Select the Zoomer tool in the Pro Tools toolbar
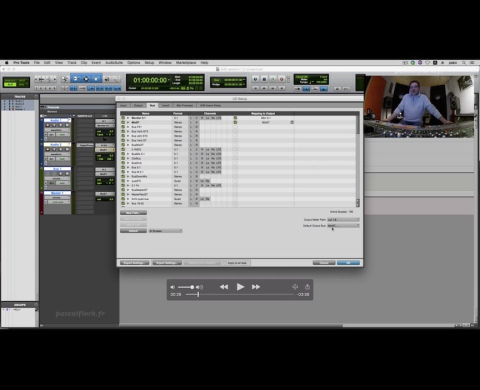This screenshot has width=480, height=390. 65,79
